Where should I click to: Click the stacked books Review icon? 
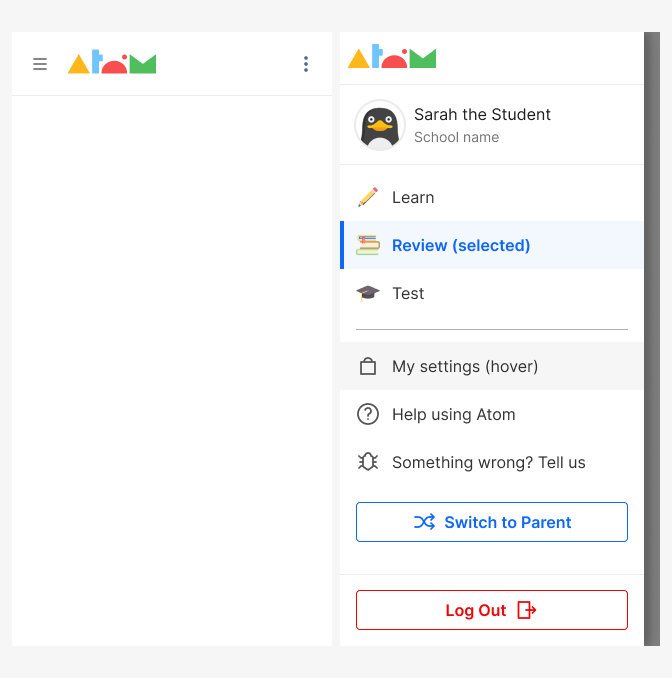(368, 245)
